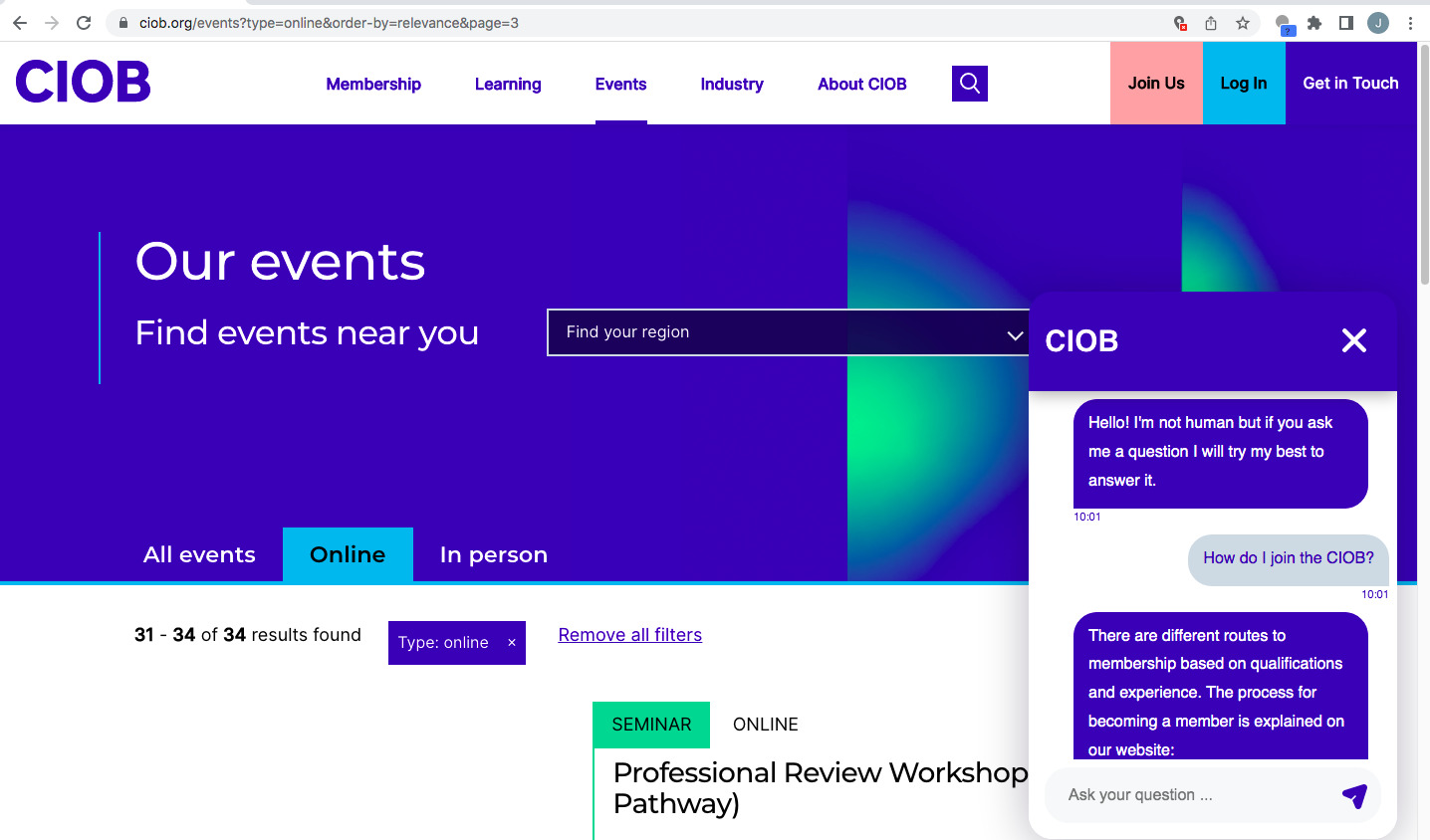Switch to the All events tab
The height and width of the screenshot is (840, 1430).
(198, 554)
